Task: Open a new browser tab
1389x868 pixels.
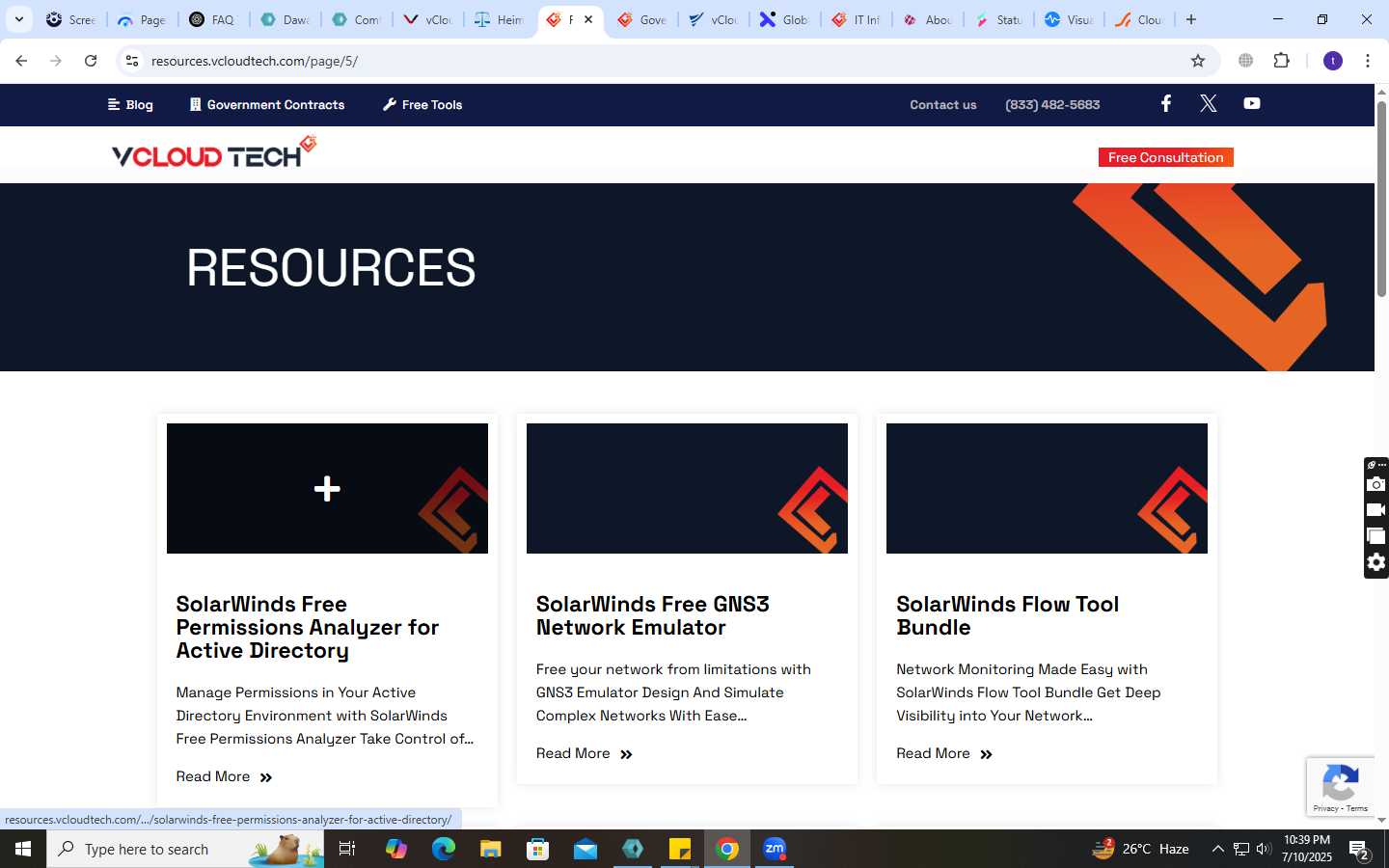Action: pyautogui.click(x=1191, y=19)
